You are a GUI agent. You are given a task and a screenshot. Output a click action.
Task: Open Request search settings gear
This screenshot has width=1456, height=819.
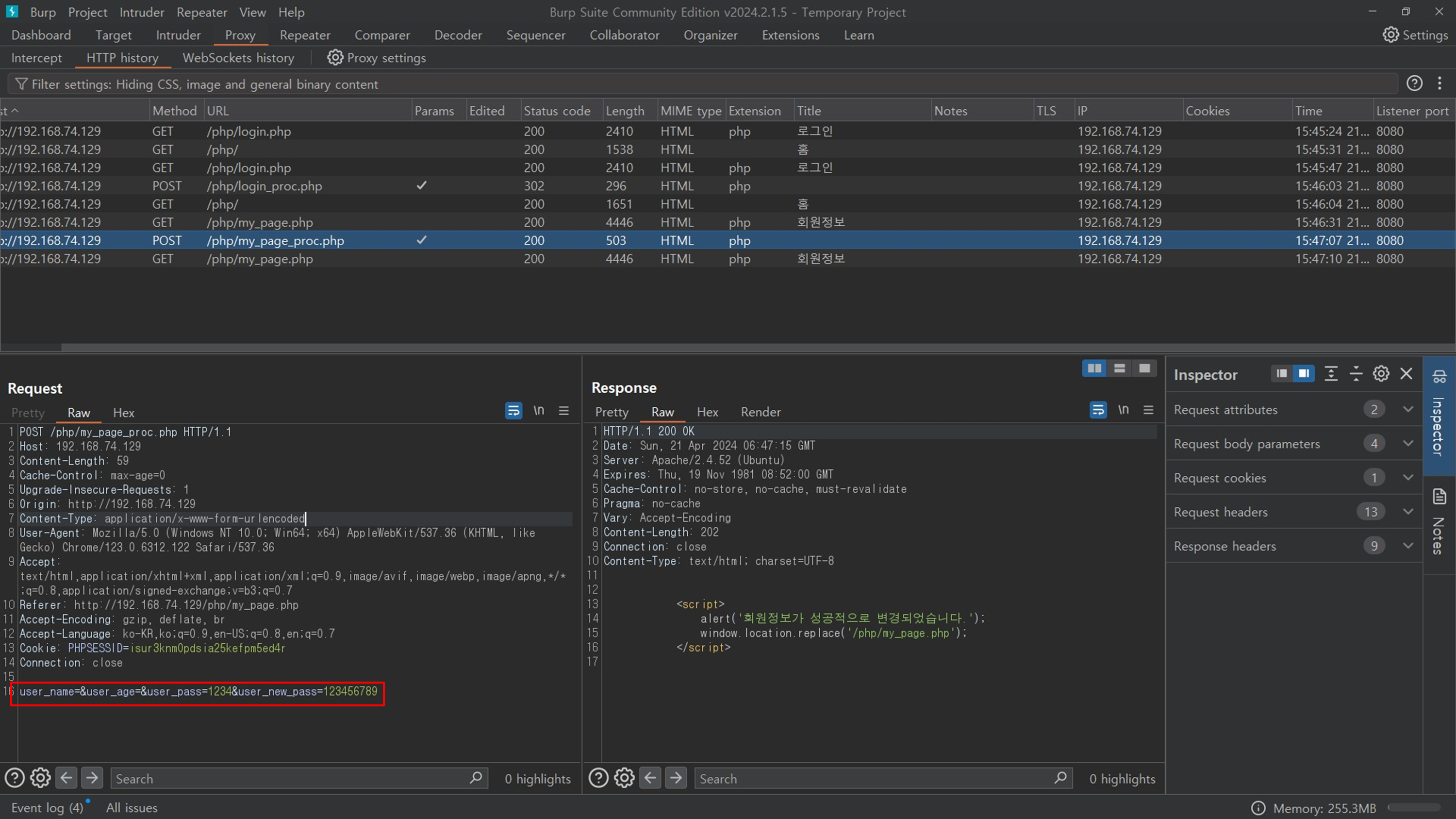40,778
